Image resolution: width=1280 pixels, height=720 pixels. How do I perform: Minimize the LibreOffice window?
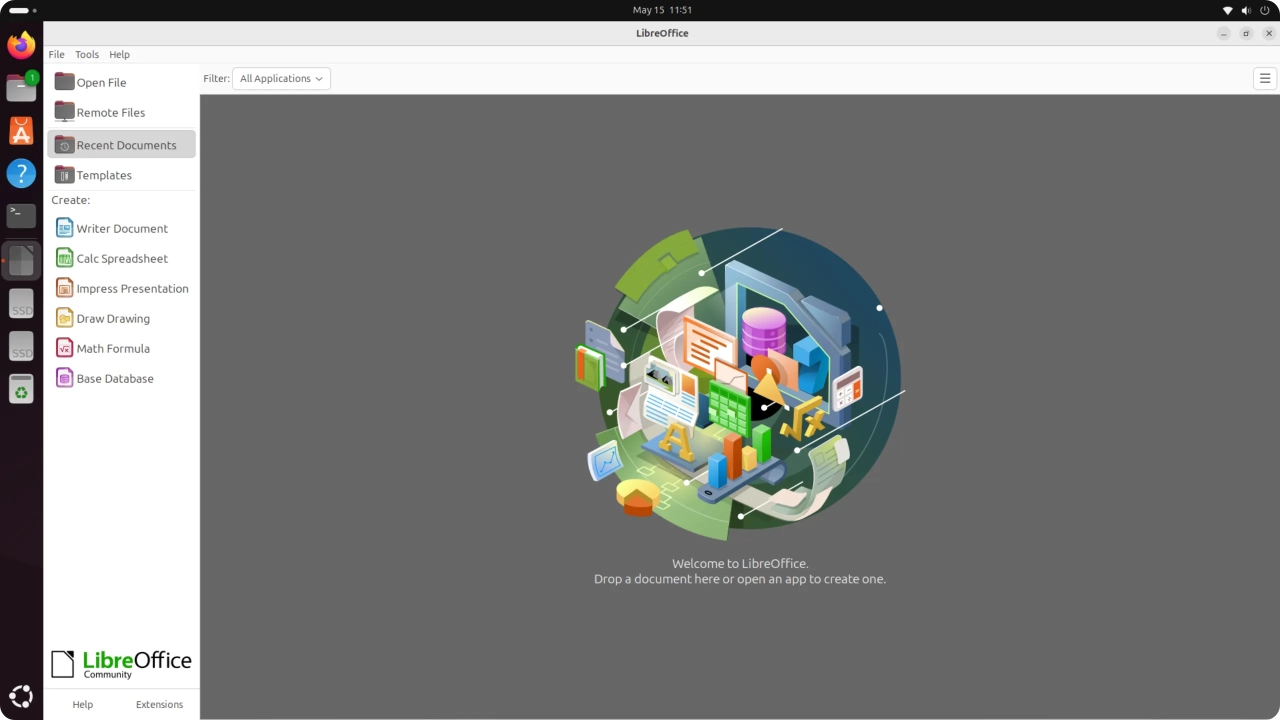[x=1224, y=33]
